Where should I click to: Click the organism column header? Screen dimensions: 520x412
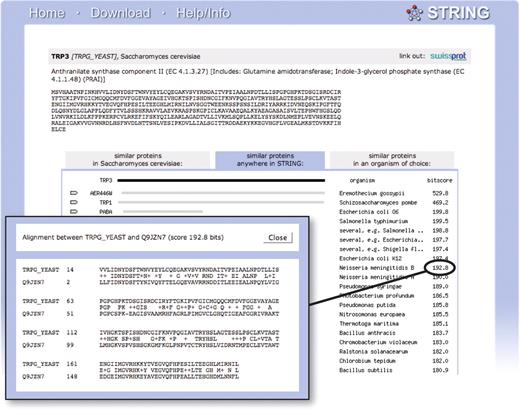pyautogui.click(x=362, y=180)
